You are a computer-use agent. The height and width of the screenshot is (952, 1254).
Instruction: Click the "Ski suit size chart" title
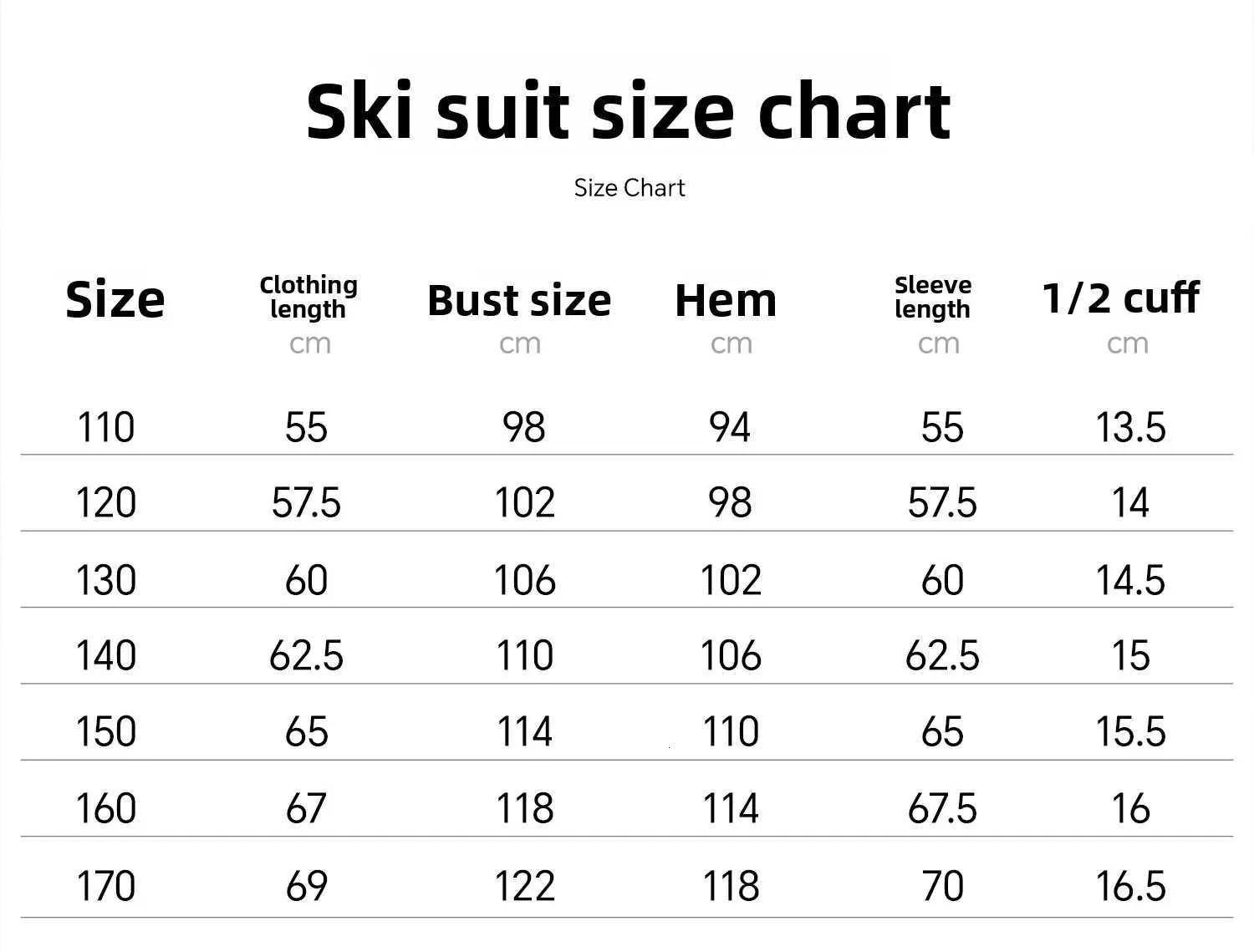[x=628, y=111]
